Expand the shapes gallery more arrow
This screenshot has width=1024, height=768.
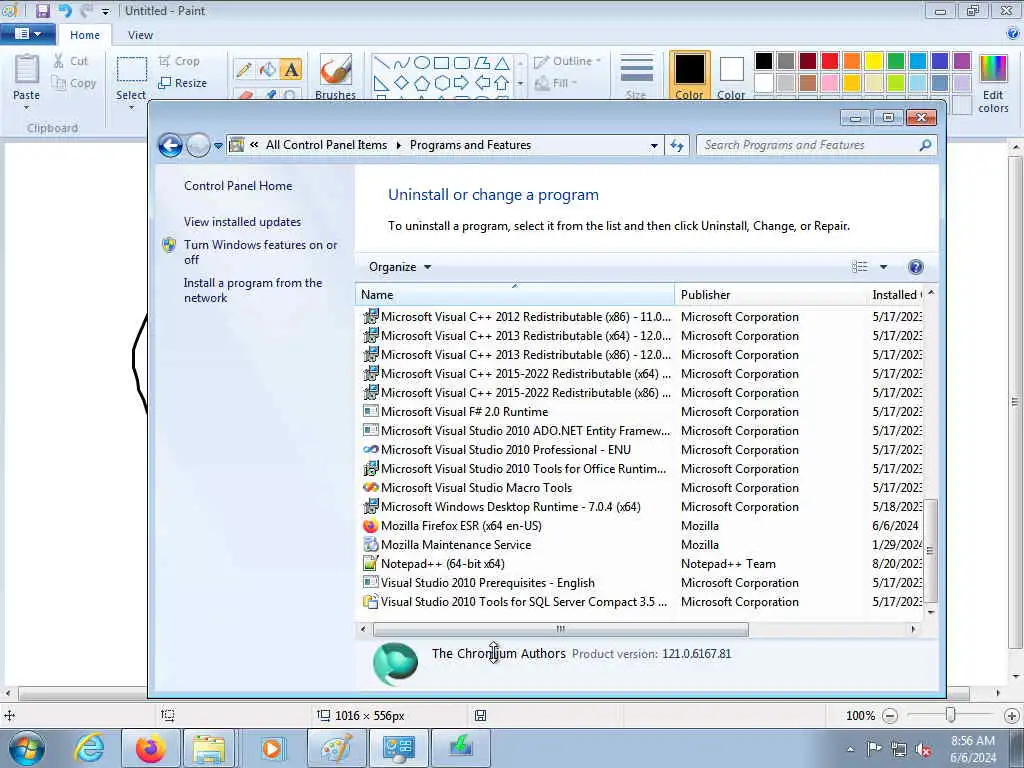[x=520, y=84]
